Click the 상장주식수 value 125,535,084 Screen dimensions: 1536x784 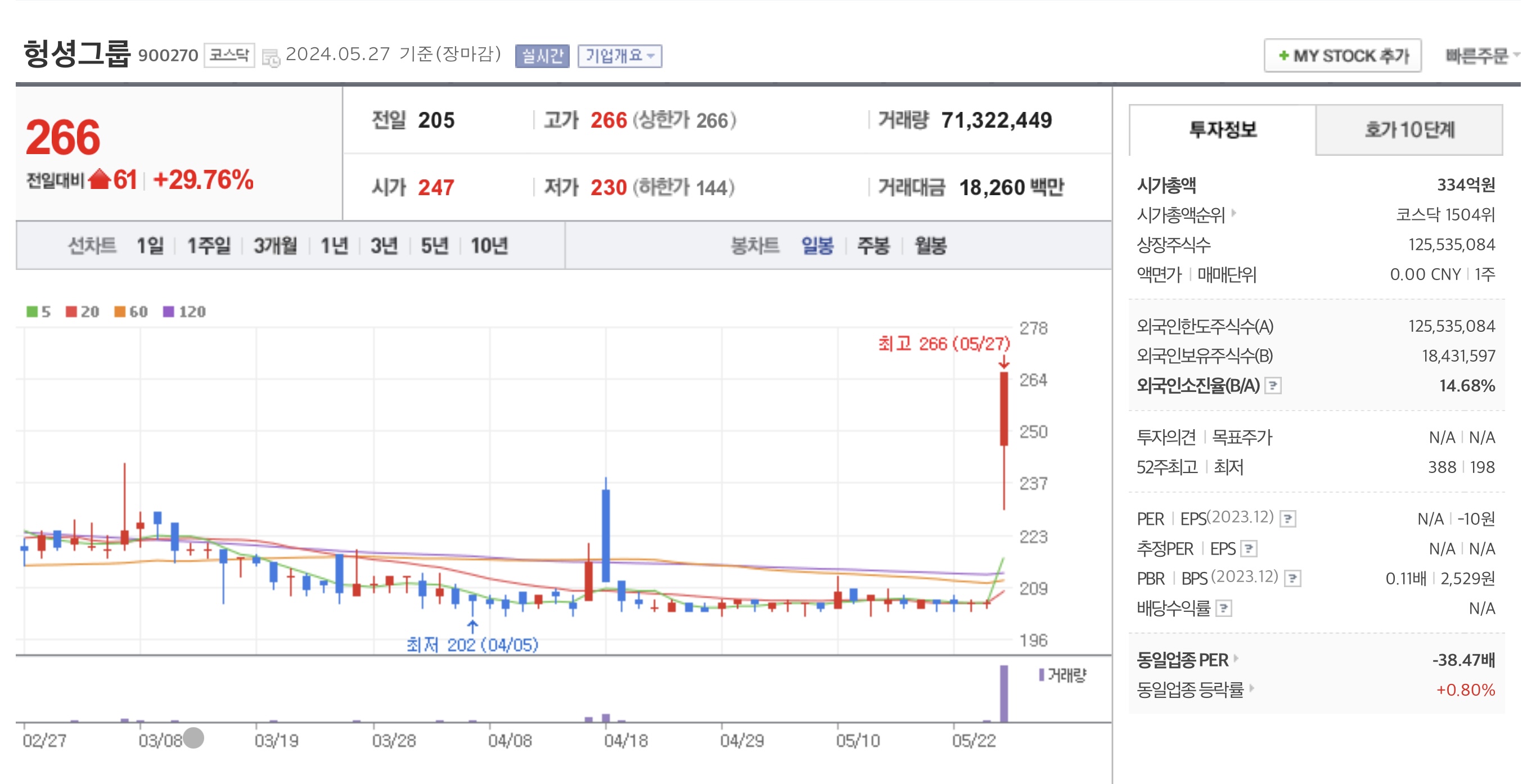click(x=1451, y=245)
